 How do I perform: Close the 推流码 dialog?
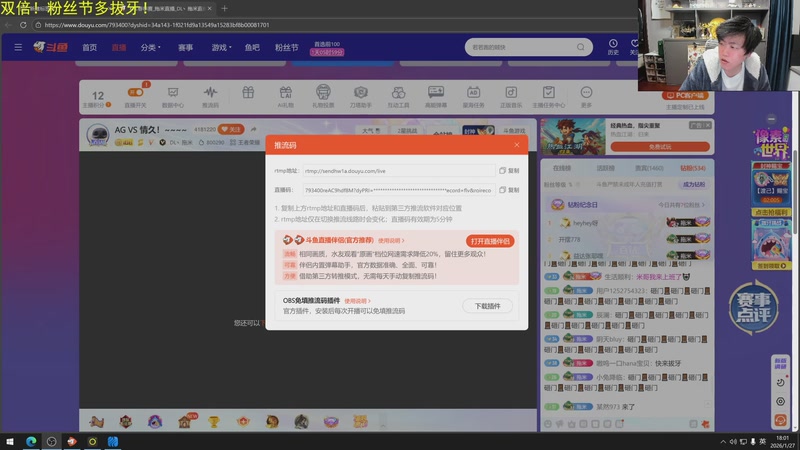[517, 145]
